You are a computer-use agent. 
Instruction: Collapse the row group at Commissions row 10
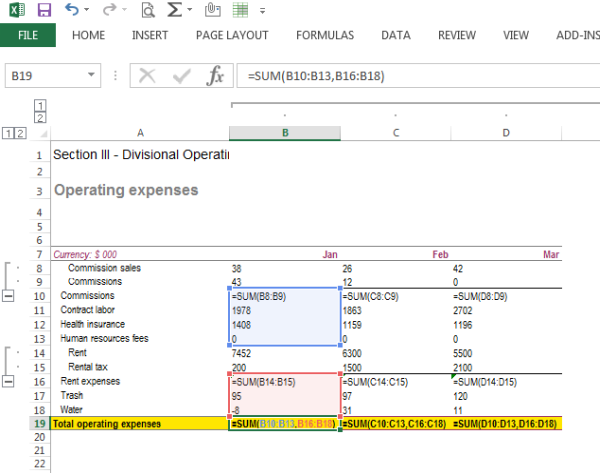pos(10,296)
